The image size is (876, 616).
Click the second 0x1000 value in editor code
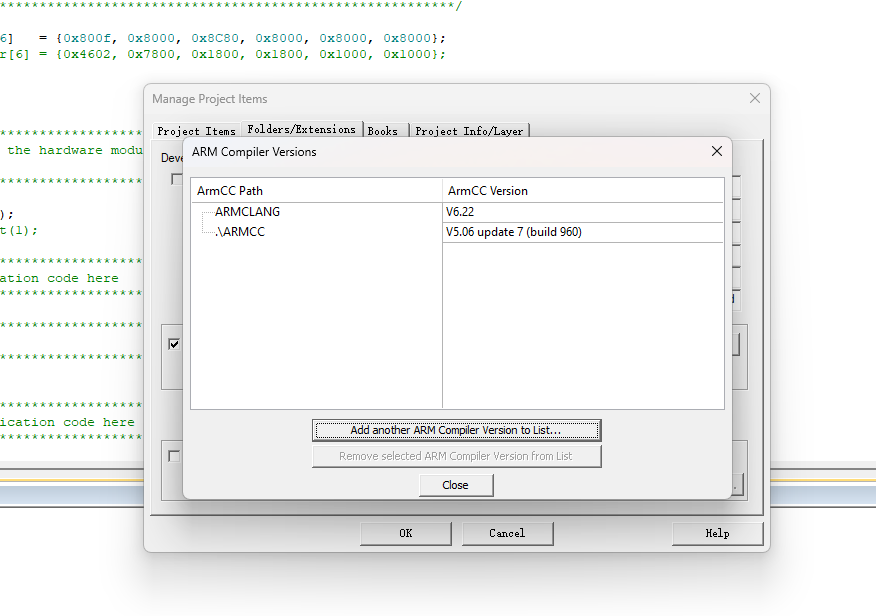[x=407, y=54]
